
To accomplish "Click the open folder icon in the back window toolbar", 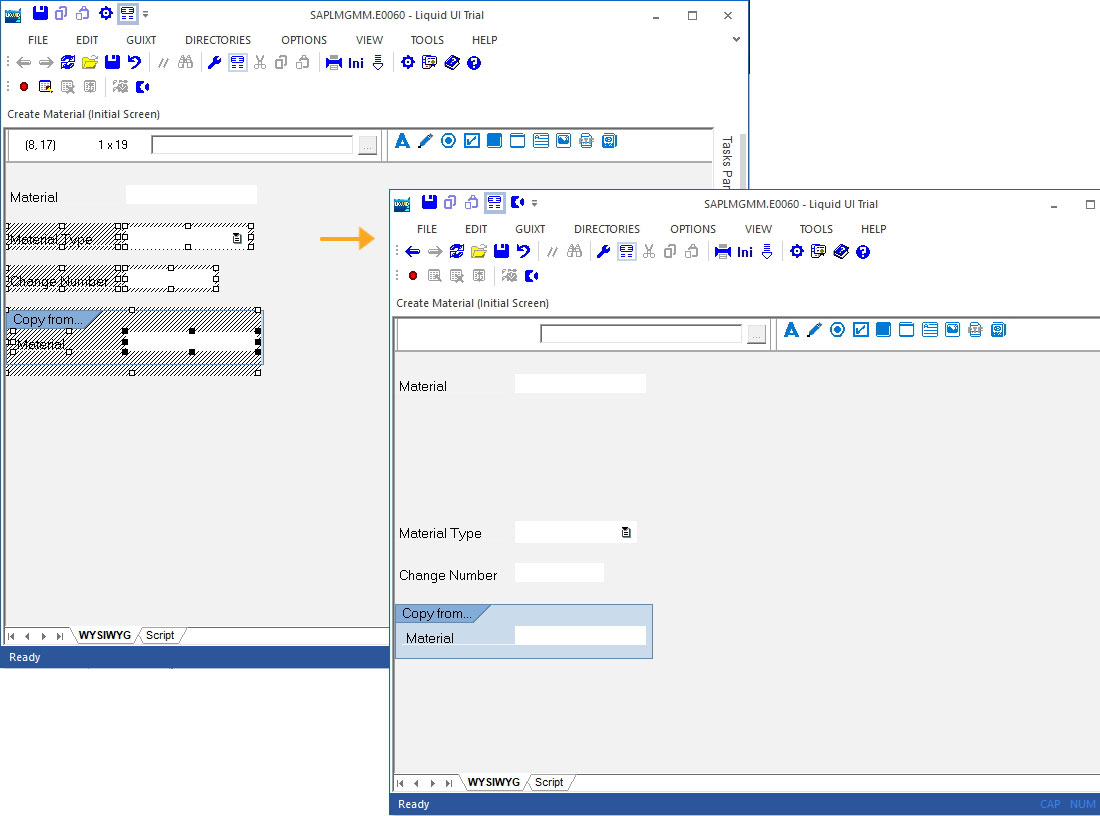I will pyautogui.click(x=90, y=62).
